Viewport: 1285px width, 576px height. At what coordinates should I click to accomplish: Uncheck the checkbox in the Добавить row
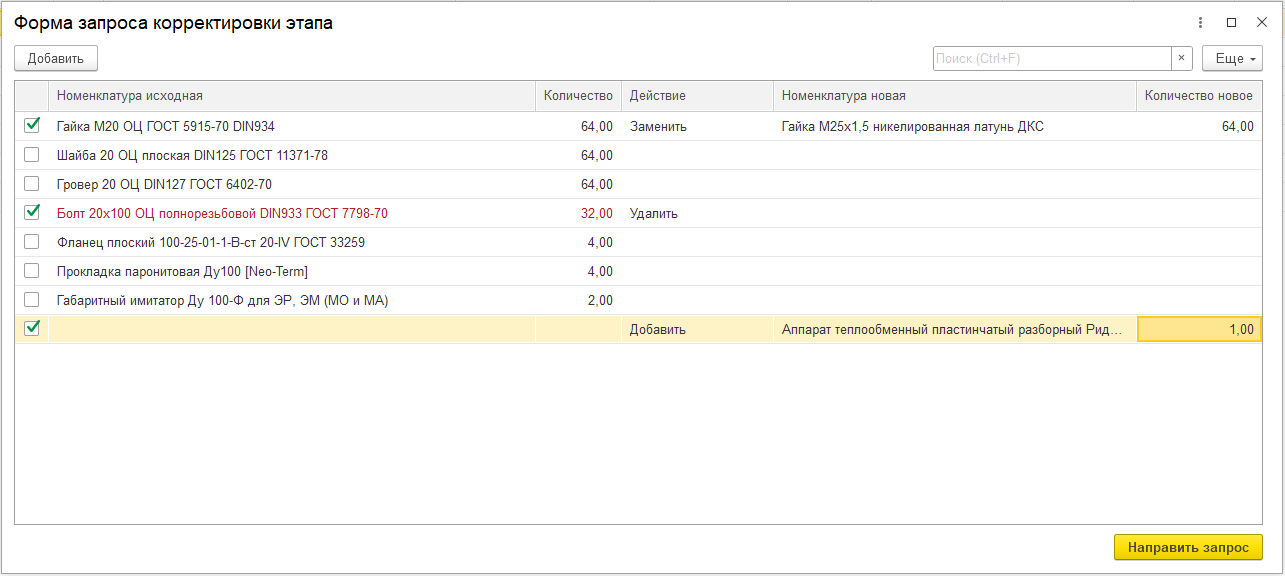32,329
